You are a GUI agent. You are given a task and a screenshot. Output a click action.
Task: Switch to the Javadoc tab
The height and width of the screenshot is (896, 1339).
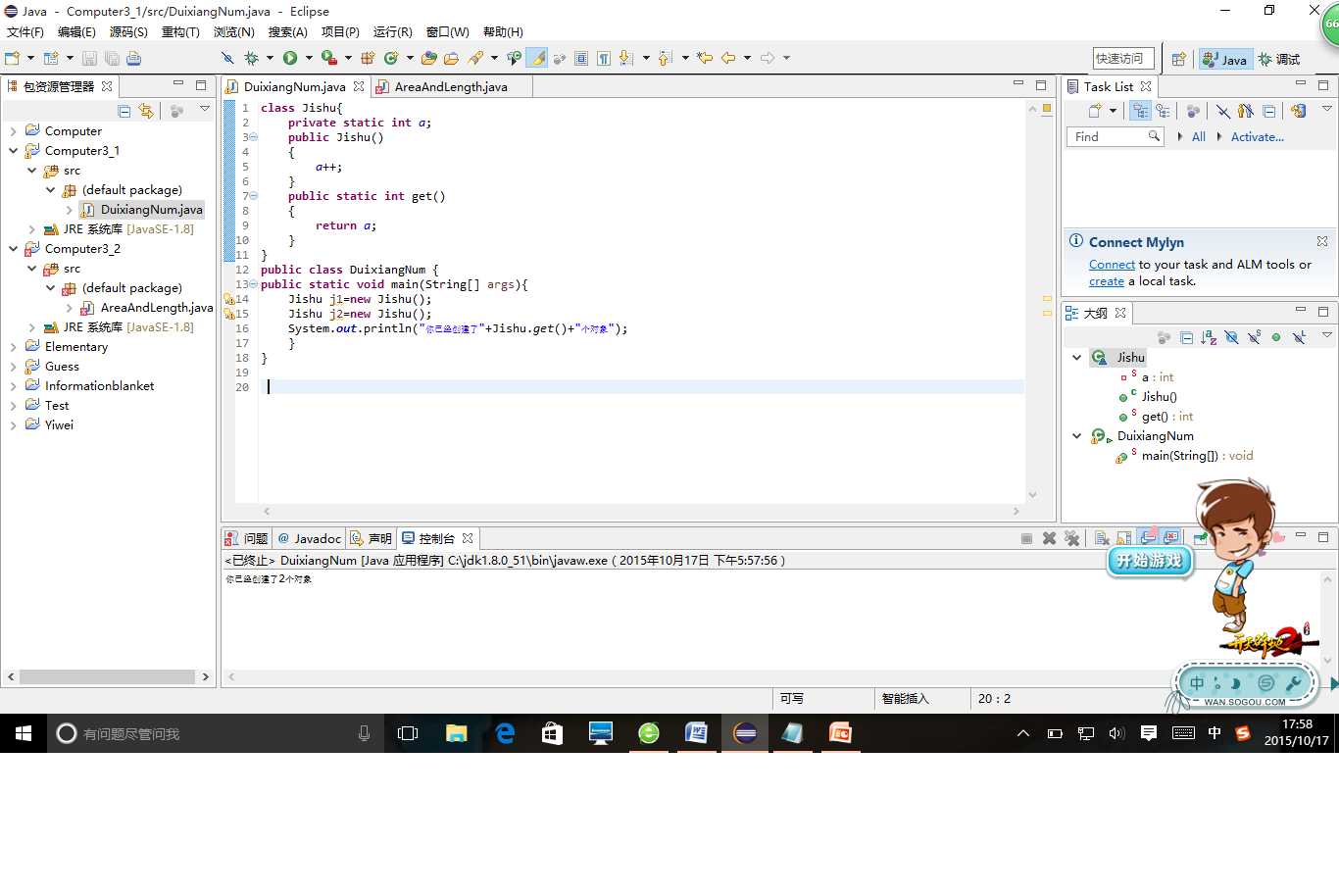coord(310,539)
